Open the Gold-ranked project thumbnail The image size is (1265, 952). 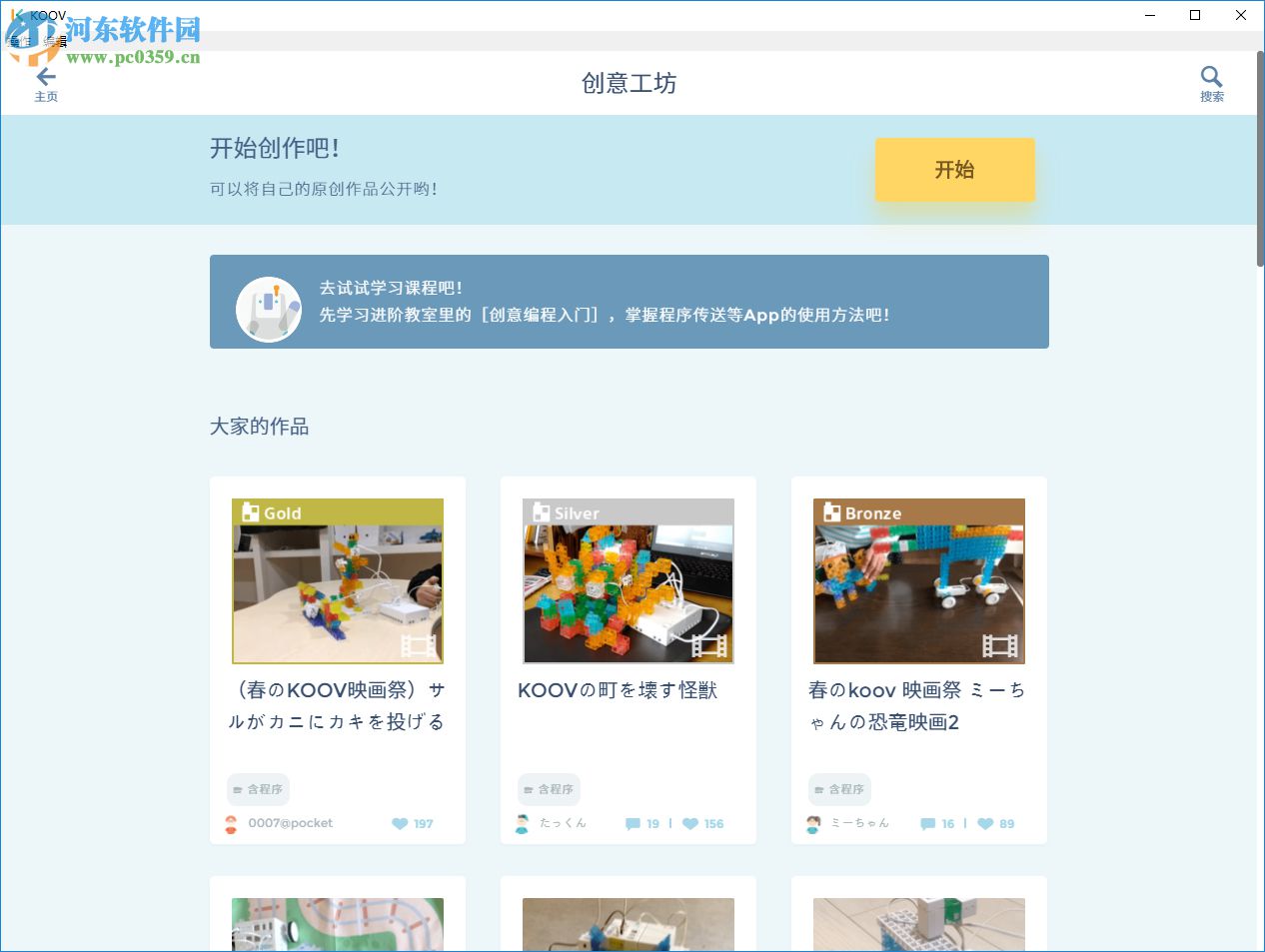pyautogui.click(x=338, y=580)
